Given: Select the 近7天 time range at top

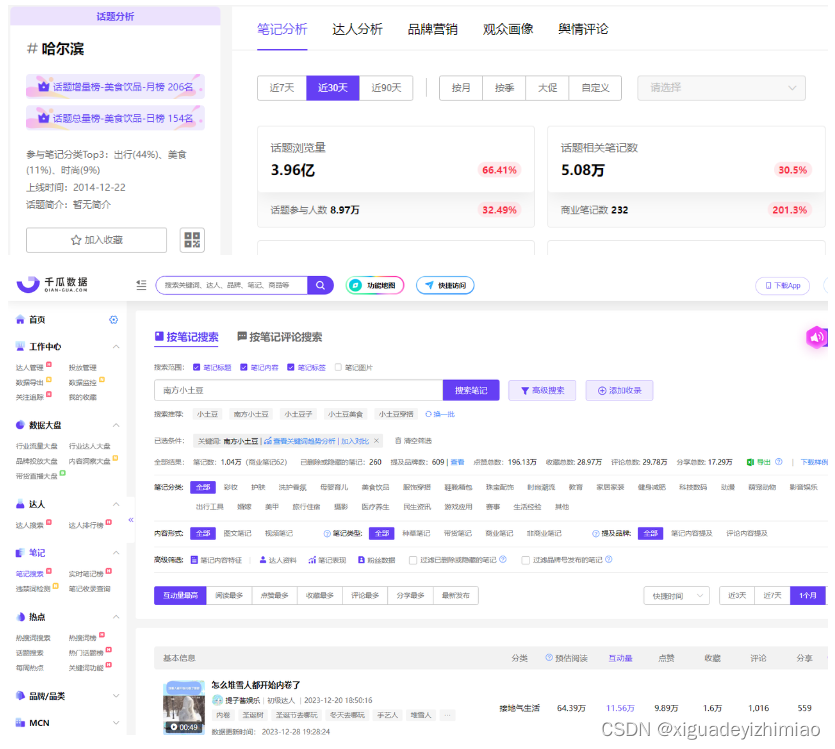Looking at the screenshot, I should tap(282, 88).
